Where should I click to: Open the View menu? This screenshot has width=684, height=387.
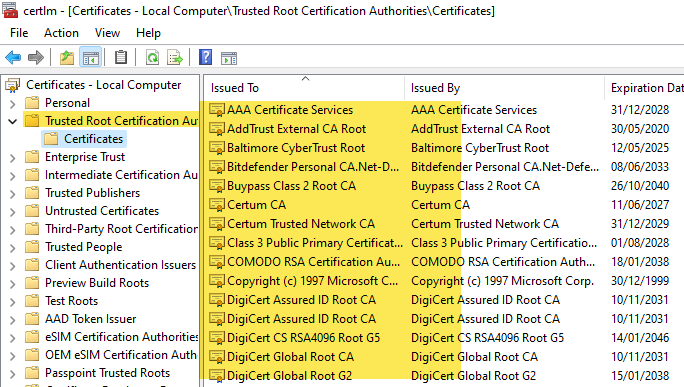[107, 33]
